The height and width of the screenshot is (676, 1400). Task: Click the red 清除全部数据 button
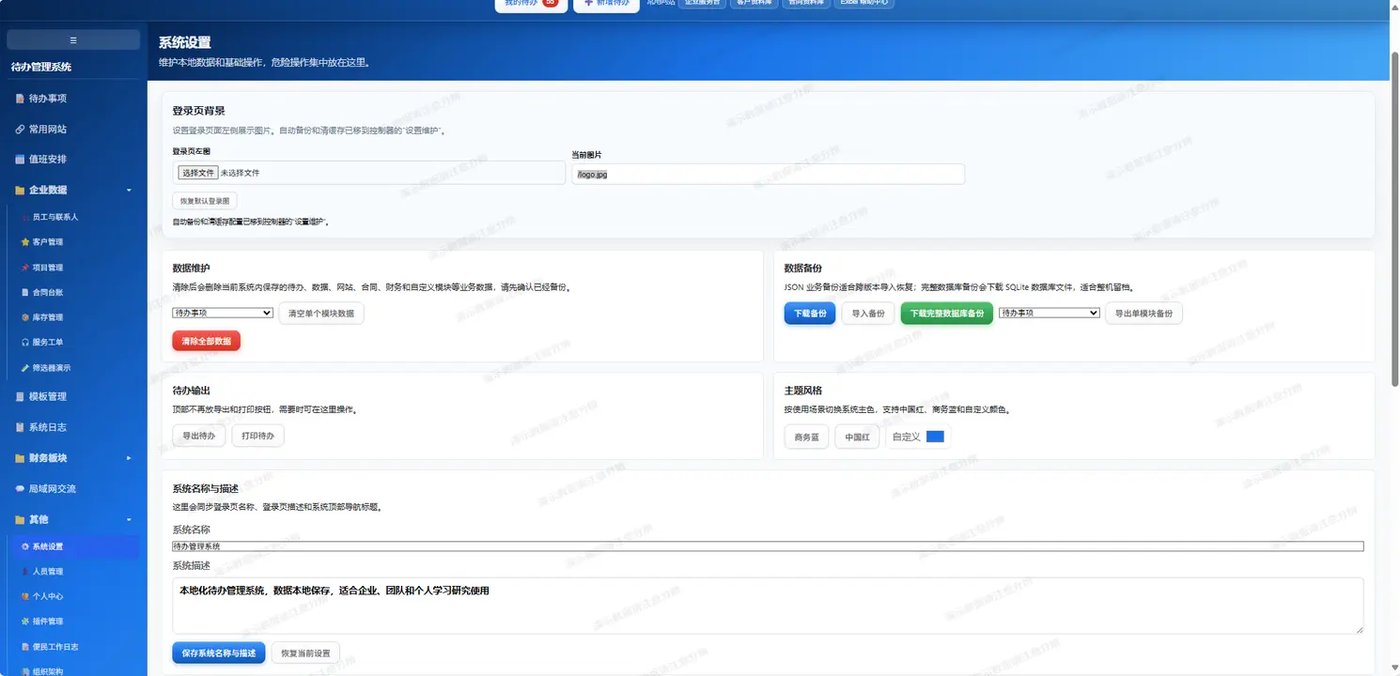pos(207,341)
